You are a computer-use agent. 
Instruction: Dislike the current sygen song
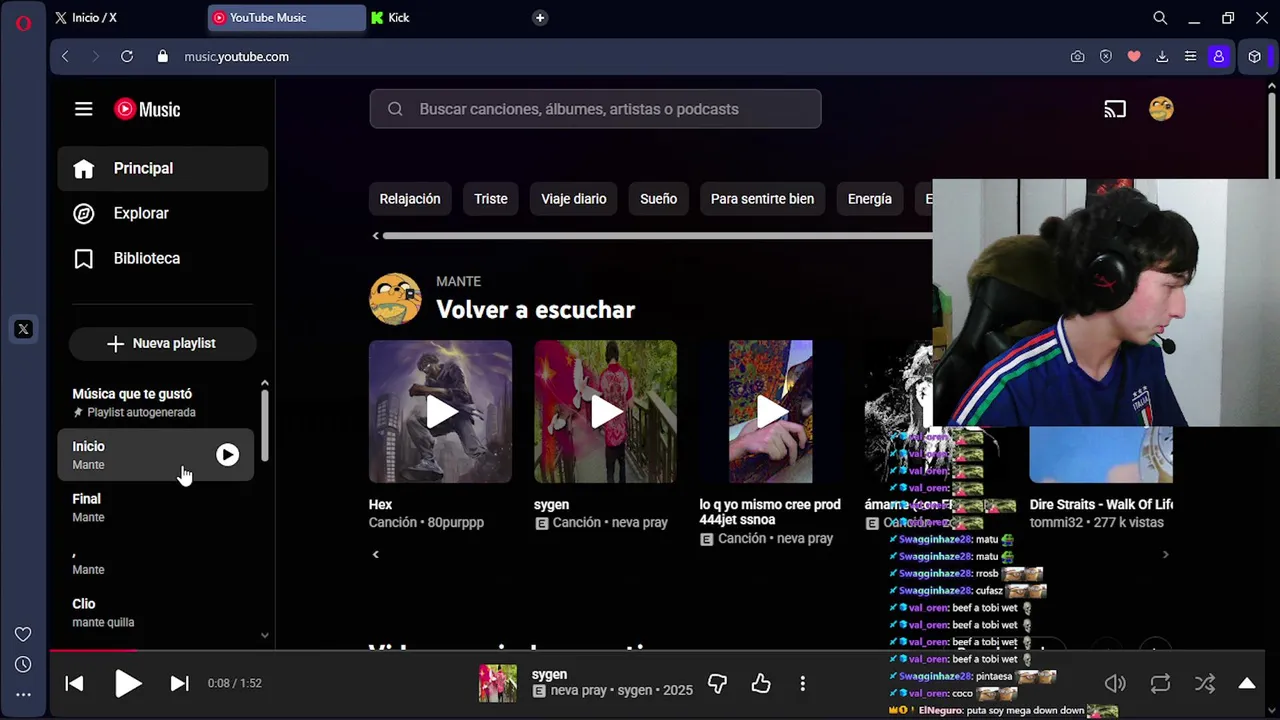click(x=717, y=684)
